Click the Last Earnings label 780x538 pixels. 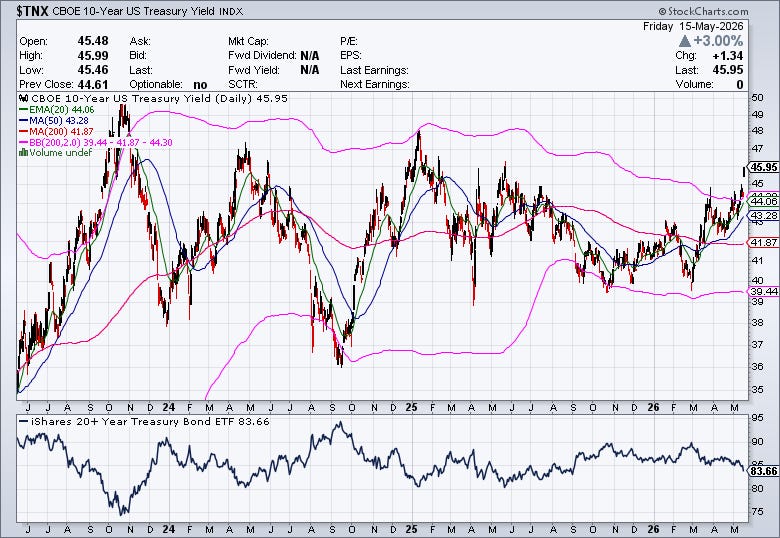374,70
